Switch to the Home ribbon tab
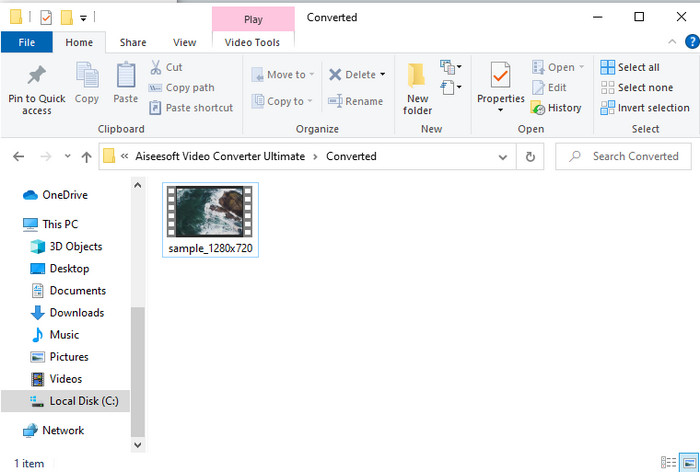The width and height of the screenshot is (700, 472). pos(79,42)
